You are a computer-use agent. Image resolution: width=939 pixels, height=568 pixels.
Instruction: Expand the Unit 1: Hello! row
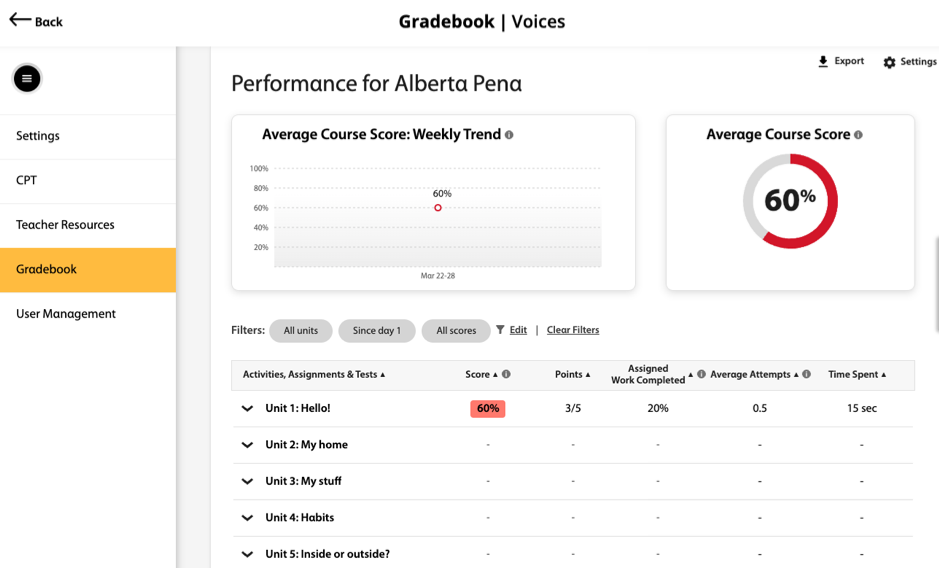[247, 409]
